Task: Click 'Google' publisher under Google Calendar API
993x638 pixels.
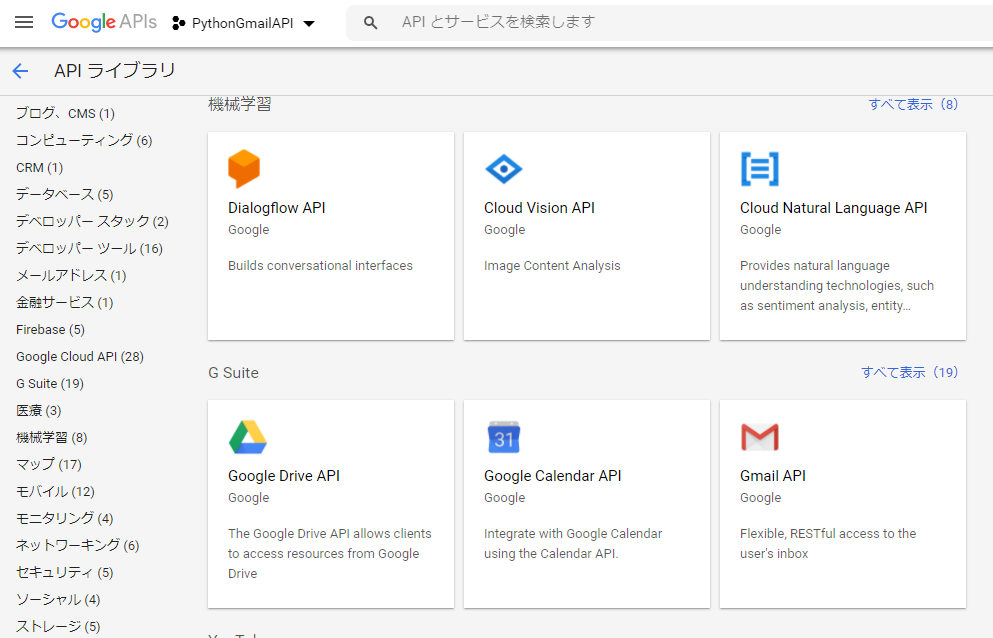Action: tap(505, 498)
